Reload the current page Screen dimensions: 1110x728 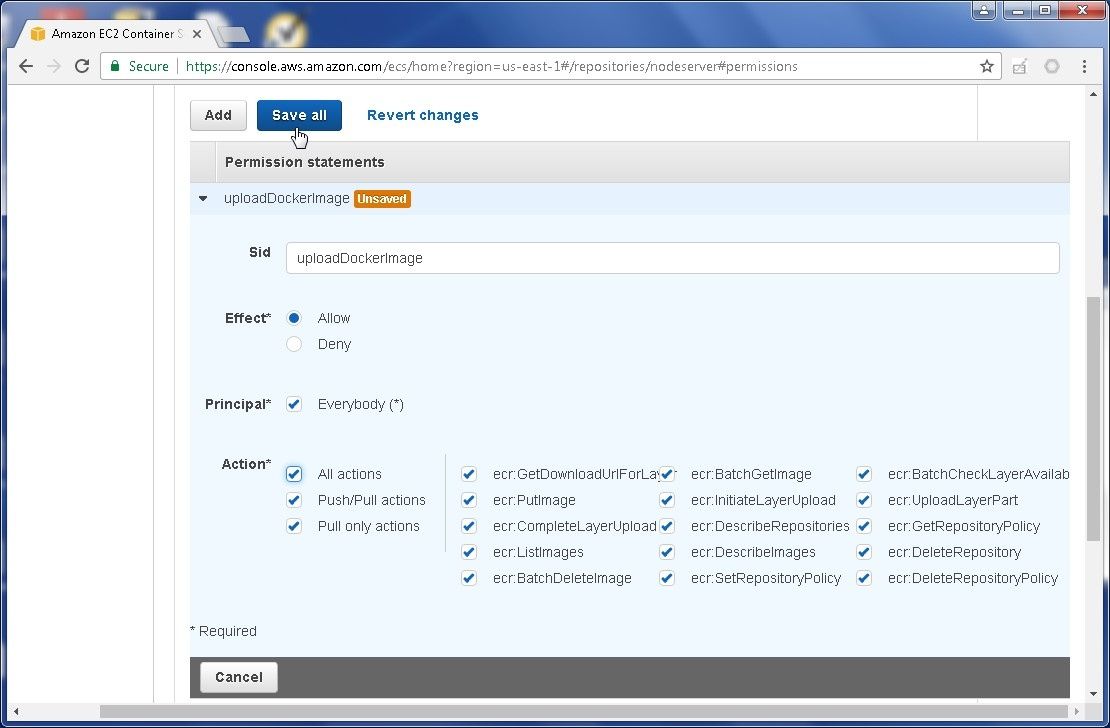coord(82,66)
